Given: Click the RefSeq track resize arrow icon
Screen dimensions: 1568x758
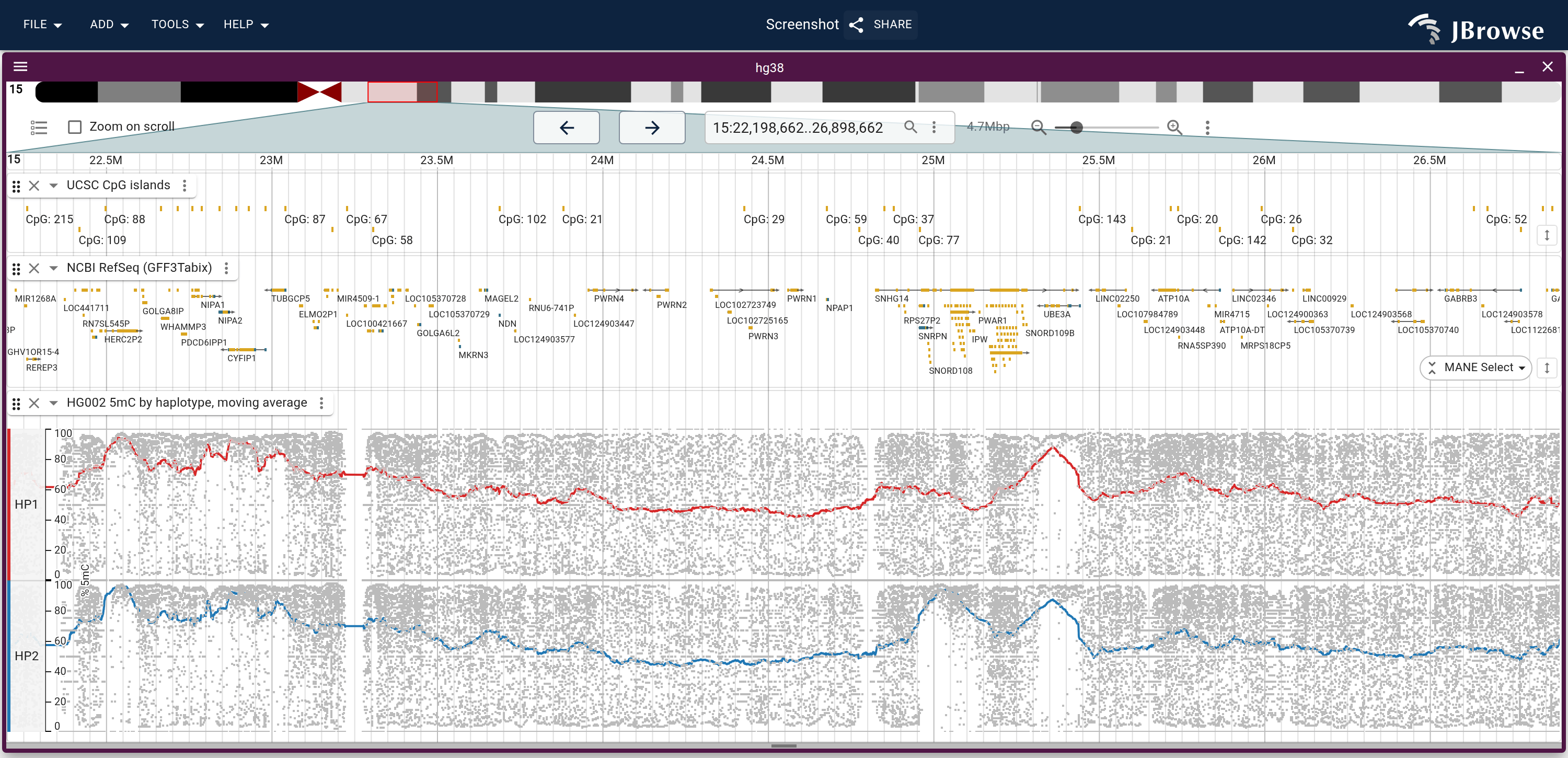Looking at the screenshot, I should click(x=1546, y=367).
